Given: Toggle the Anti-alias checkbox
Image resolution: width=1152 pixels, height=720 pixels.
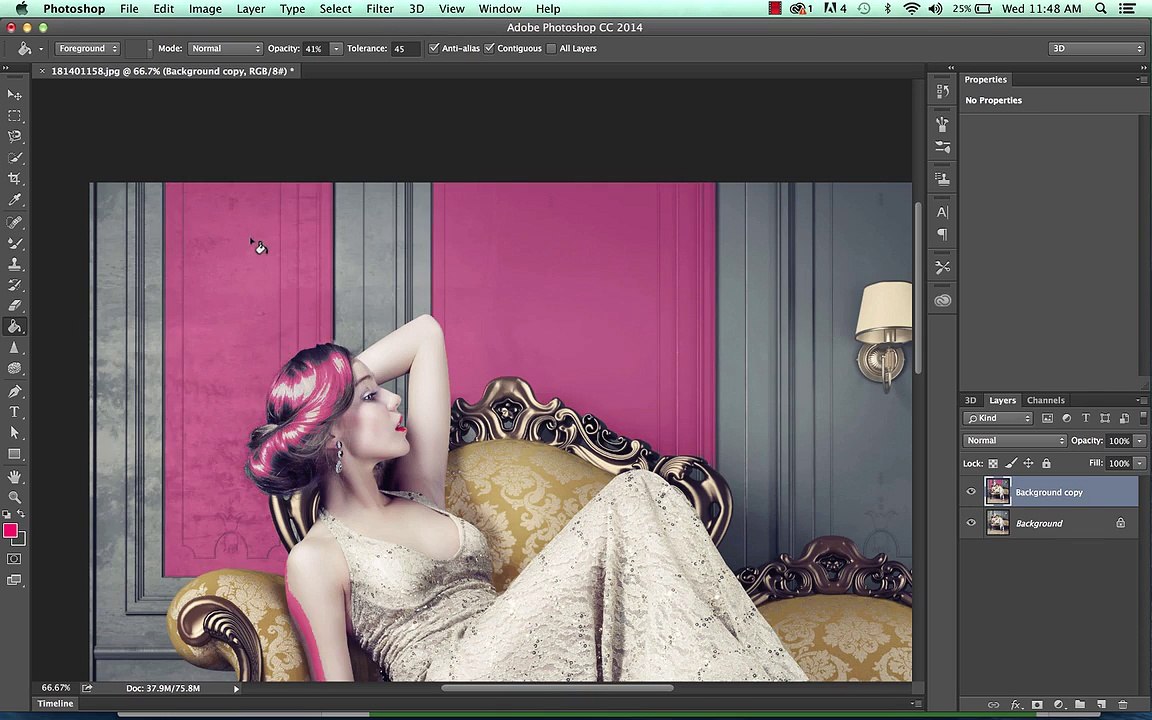Looking at the screenshot, I should tap(434, 48).
